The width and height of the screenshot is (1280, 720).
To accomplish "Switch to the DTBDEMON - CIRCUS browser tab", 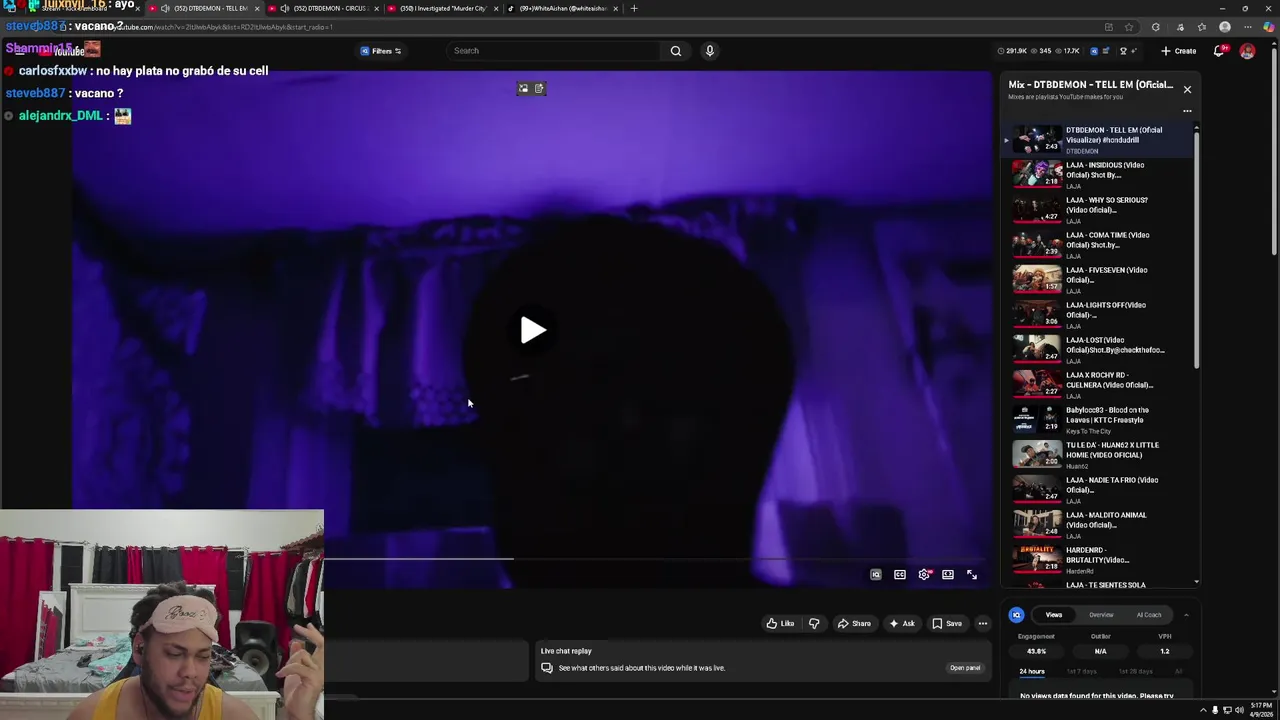I will coord(323,8).
